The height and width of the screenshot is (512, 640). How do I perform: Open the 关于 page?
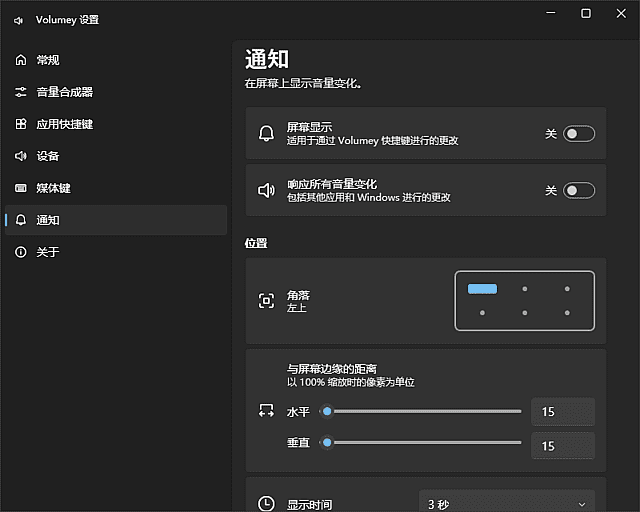116,252
